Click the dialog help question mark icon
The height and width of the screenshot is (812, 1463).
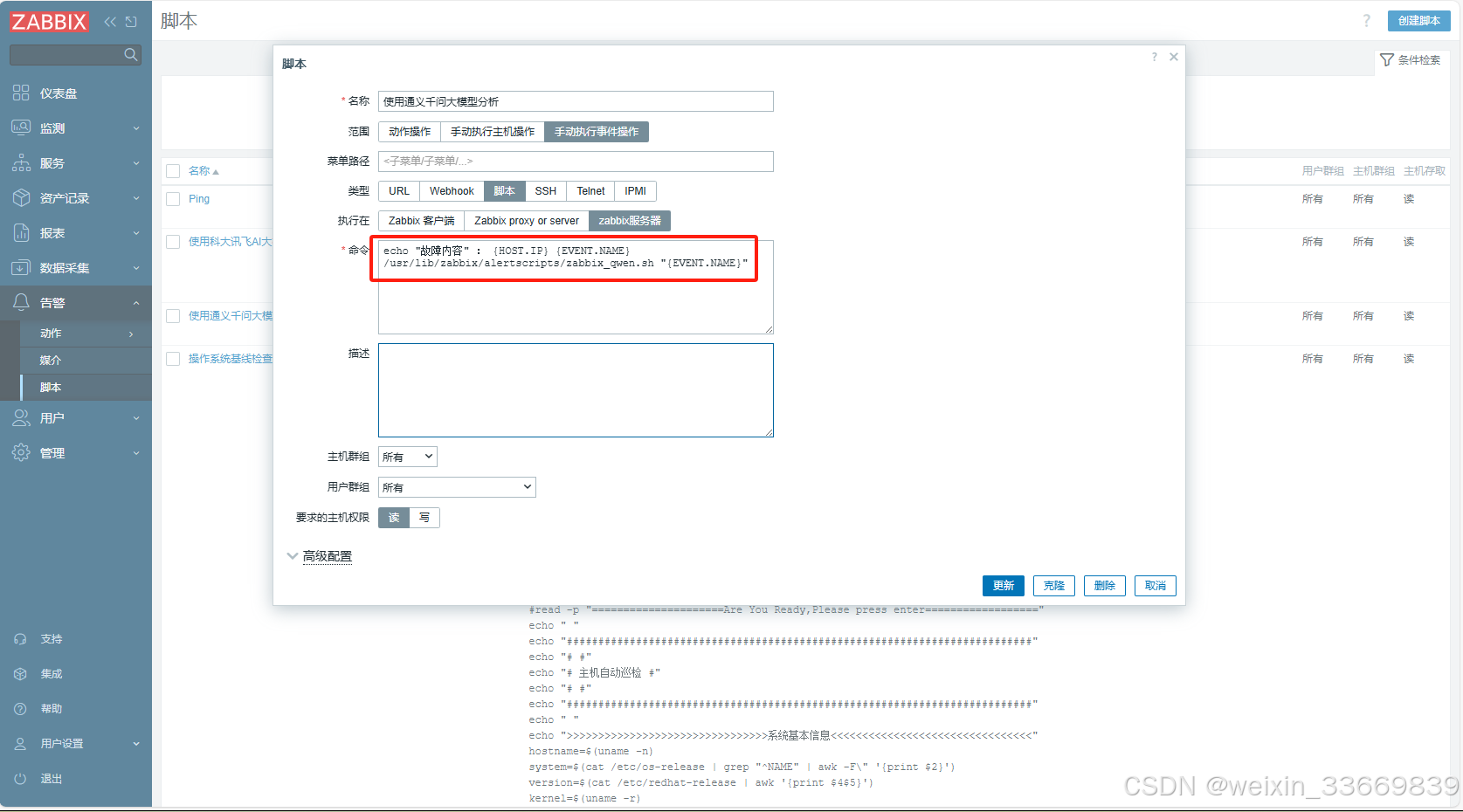(1155, 57)
